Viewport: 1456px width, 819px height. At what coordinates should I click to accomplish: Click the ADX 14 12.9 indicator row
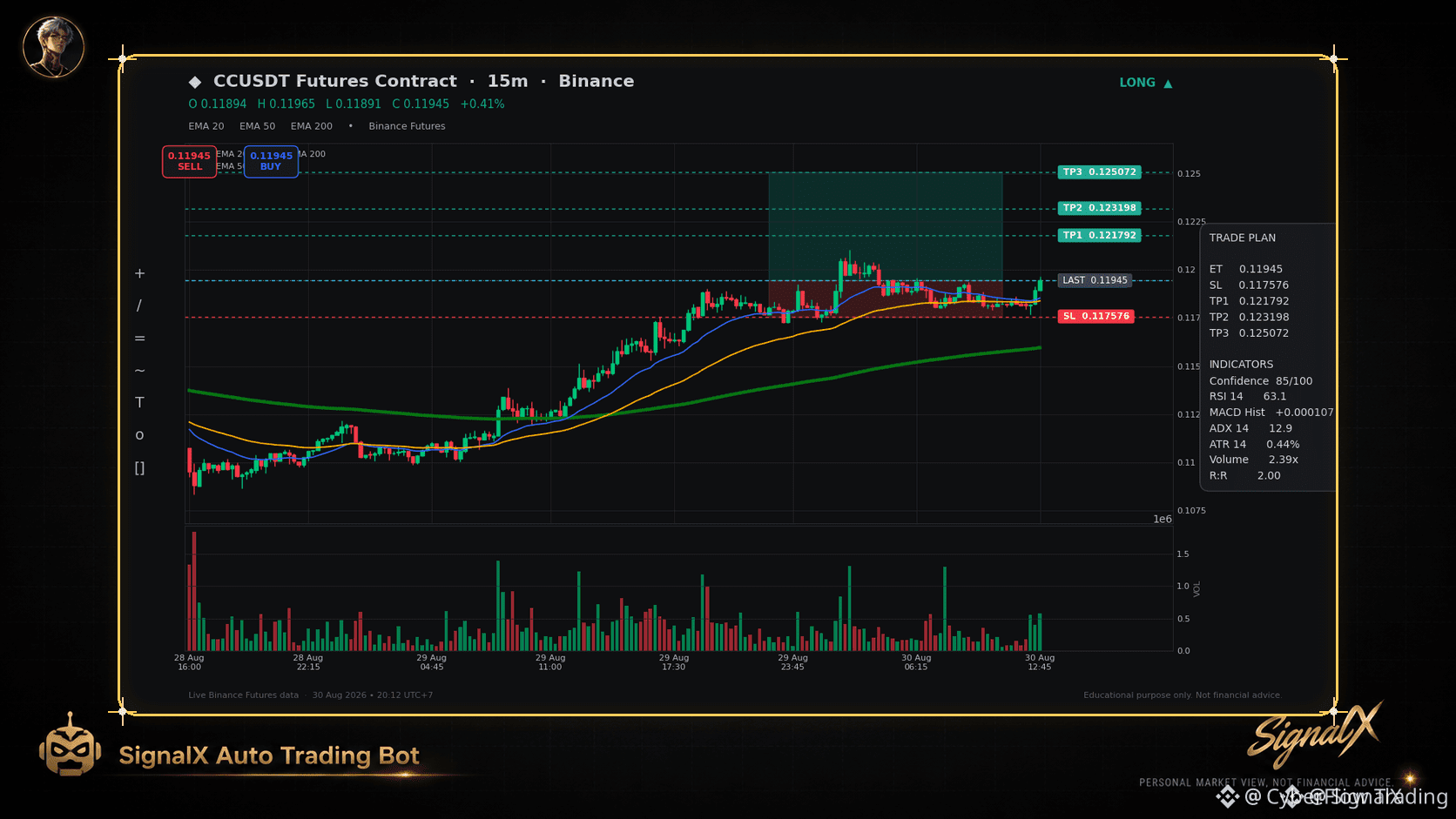(1250, 428)
